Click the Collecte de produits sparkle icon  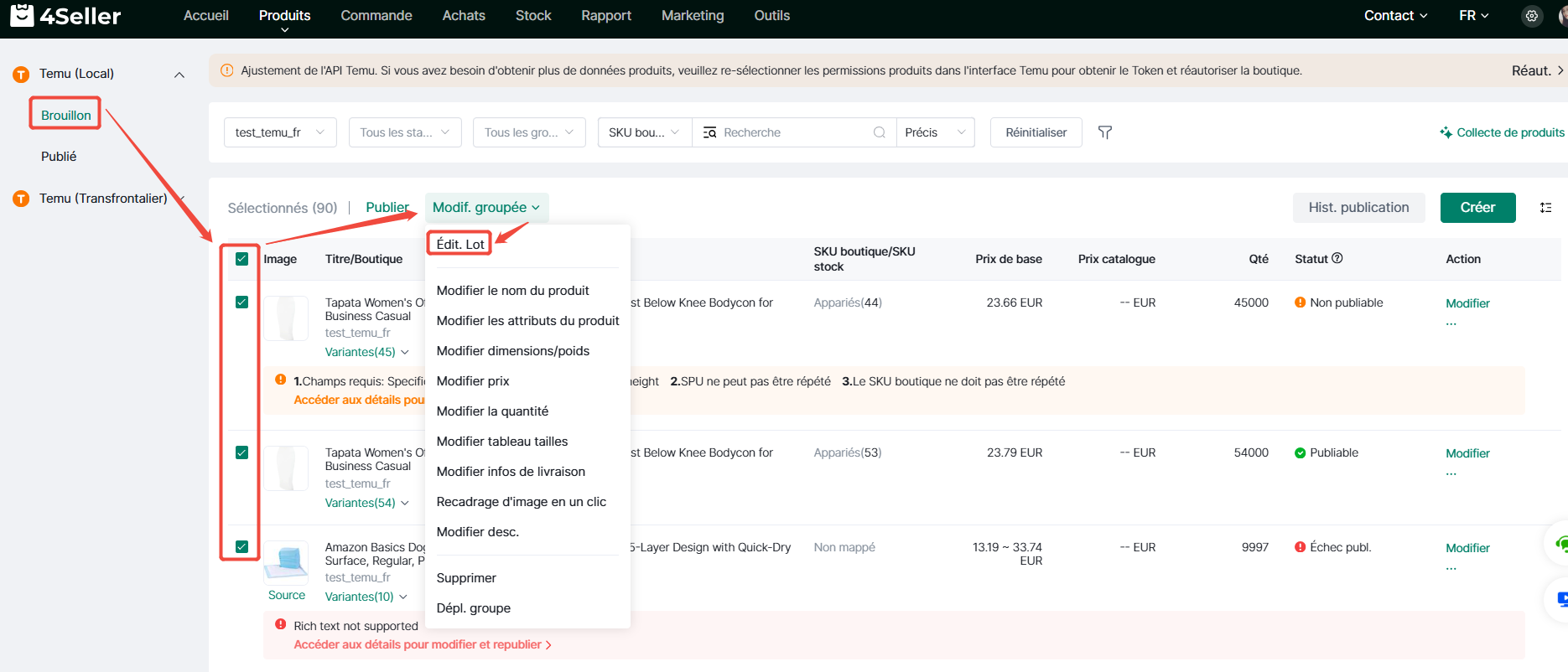(x=1446, y=132)
